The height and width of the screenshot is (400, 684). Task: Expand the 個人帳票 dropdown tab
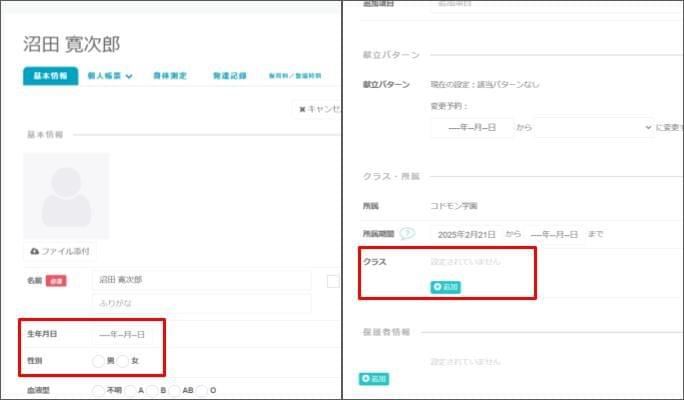[x=110, y=76]
